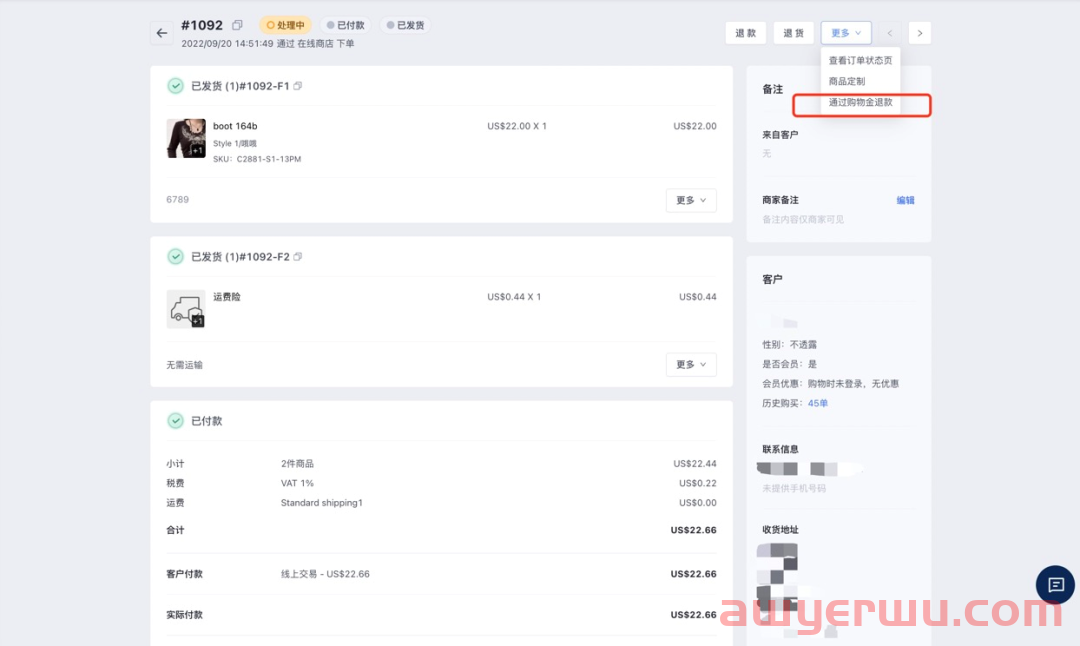Click green check icon beside 已付款 section
Screen dimensions: 1080x646
tap(176, 421)
